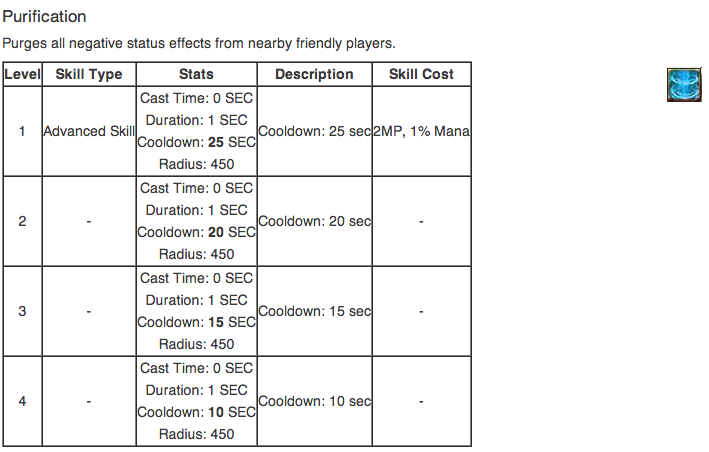
Task: Select the Skill Cost column header
Action: pyautogui.click(x=421, y=74)
